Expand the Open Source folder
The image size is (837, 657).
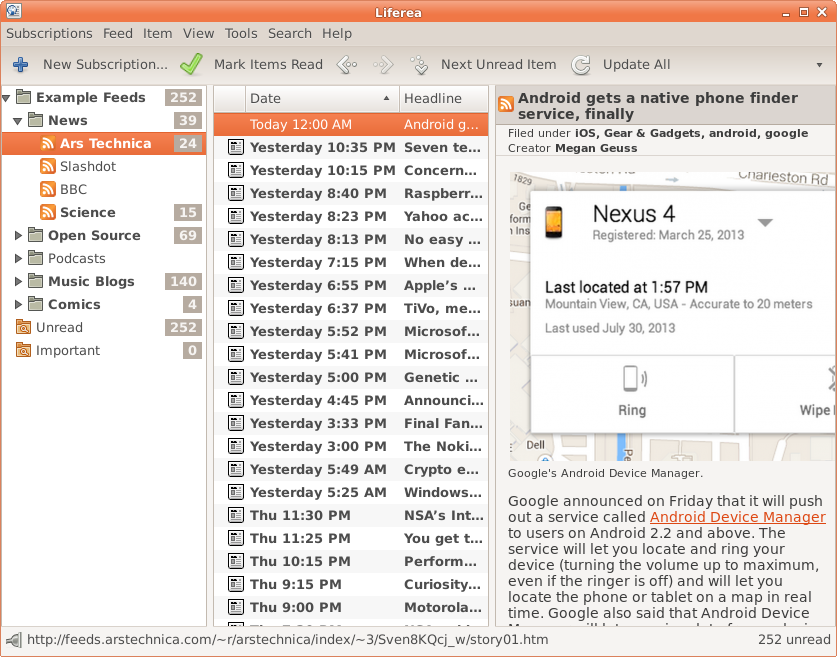click(18, 236)
